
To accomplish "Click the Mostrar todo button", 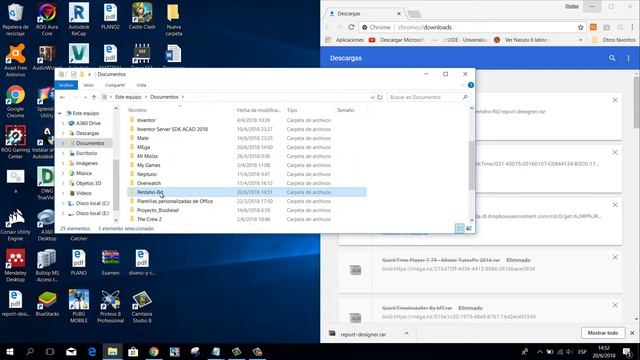I will 603,333.
